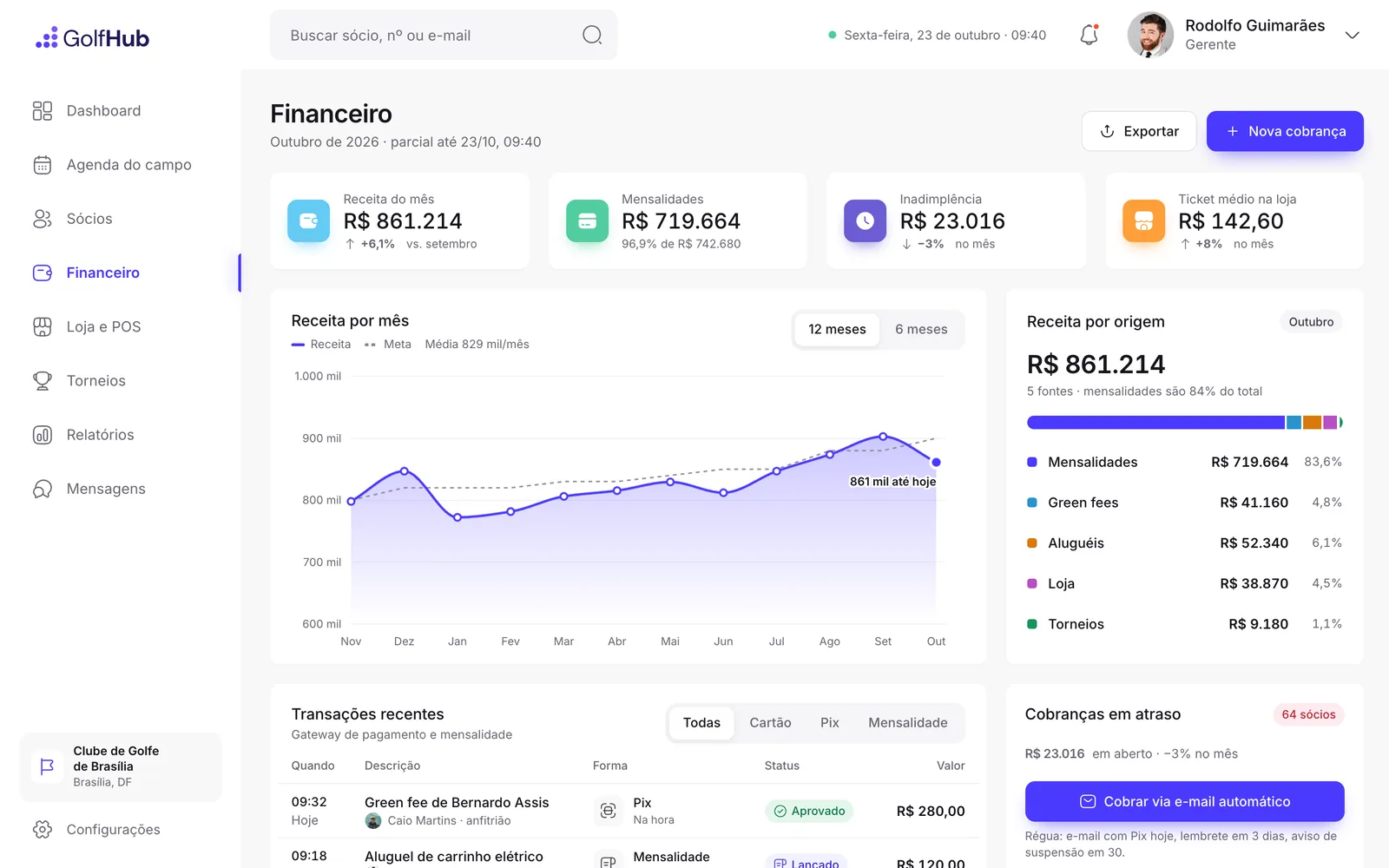
Task: Click the Exportar button
Action: coord(1139,131)
